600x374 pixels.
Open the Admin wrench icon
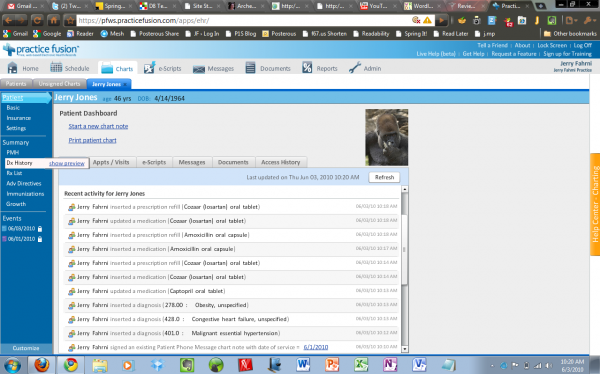point(354,68)
